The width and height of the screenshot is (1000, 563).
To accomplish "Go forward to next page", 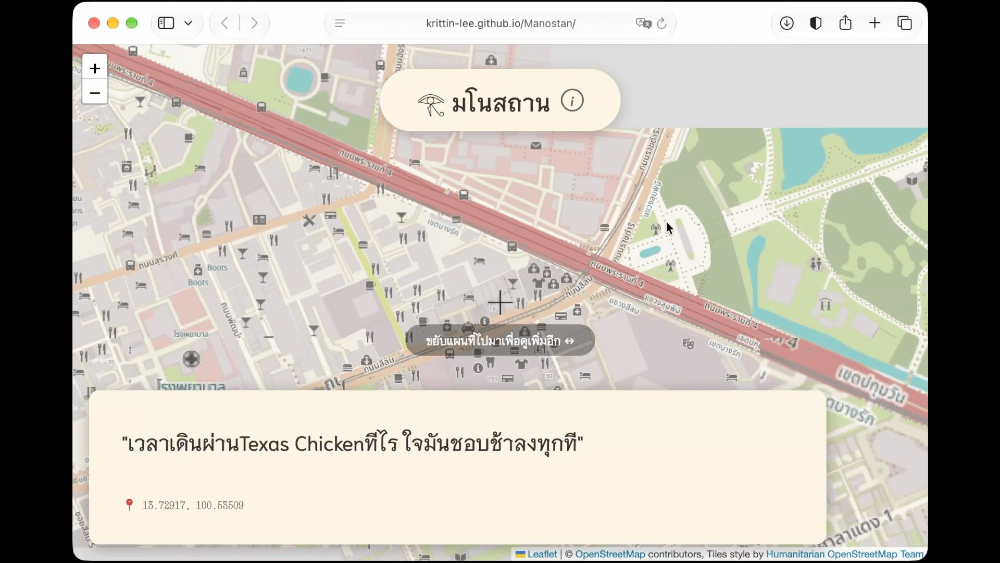I will pos(254,23).
